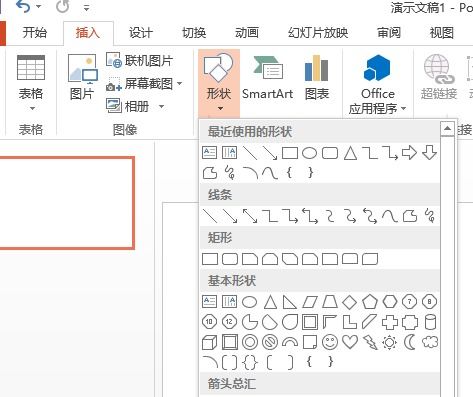Pick the lightning bolt shape

click(x=370, y=342)
